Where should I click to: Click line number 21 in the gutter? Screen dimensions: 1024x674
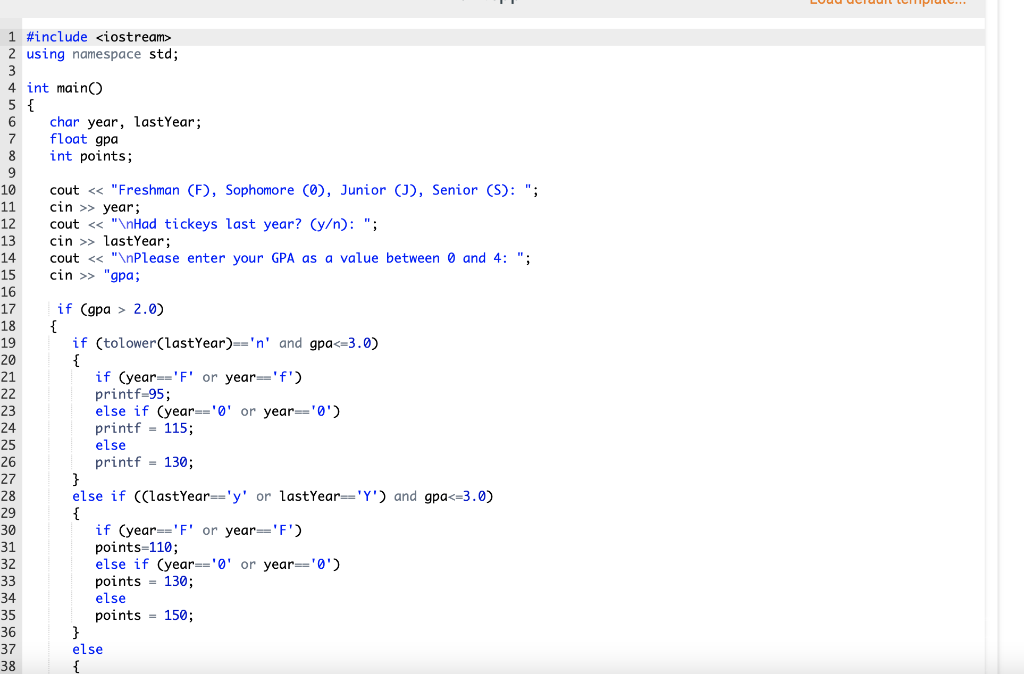point(8,377)
